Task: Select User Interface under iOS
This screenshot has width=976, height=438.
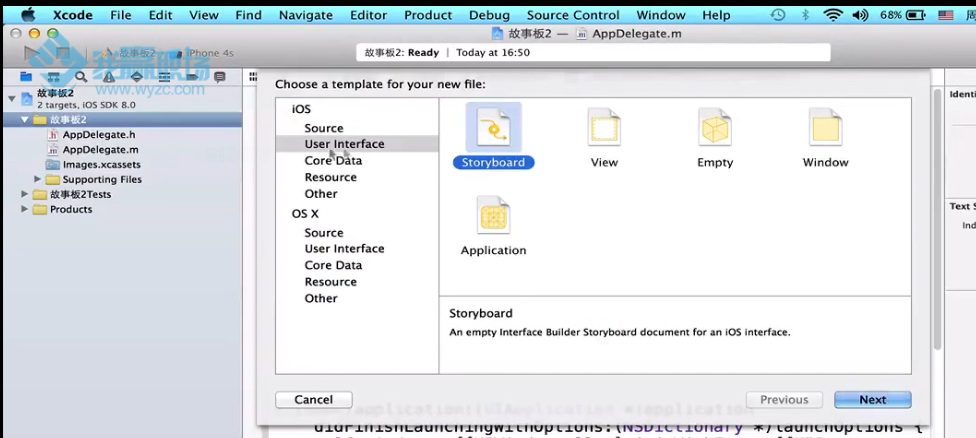Action: click(344, 144)
